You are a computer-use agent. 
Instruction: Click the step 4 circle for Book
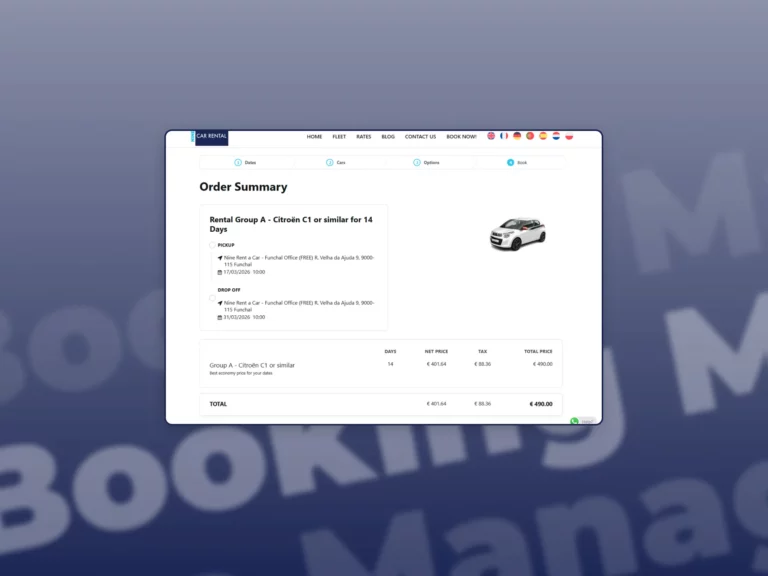coord(510,163)
